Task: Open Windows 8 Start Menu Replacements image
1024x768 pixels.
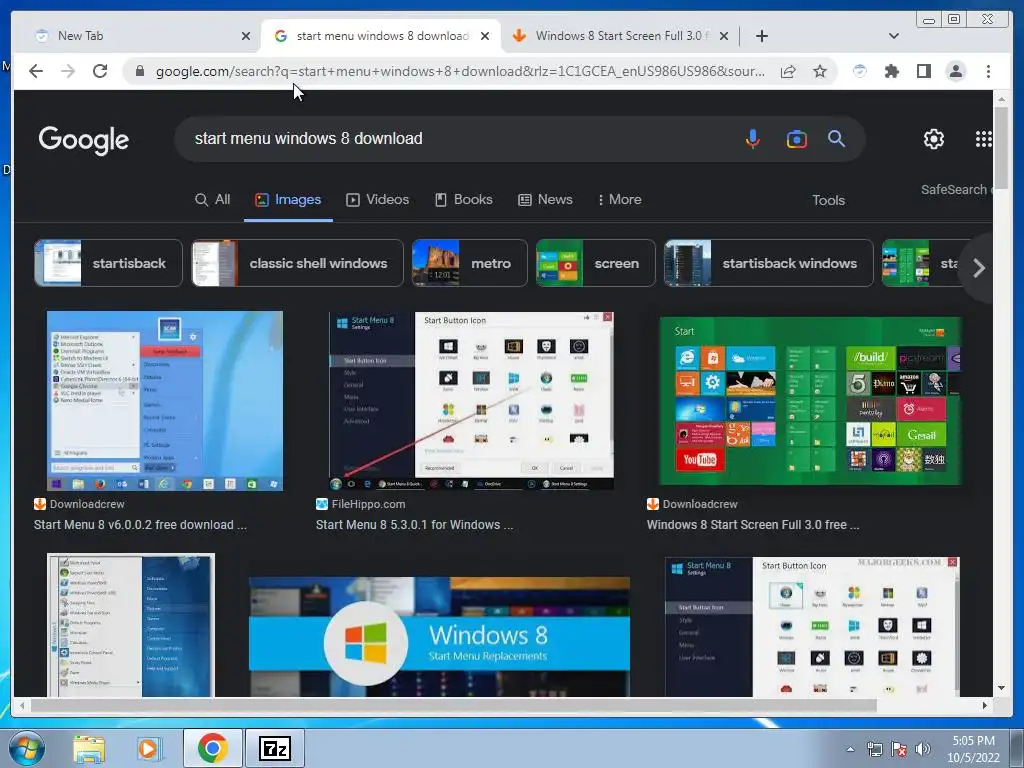Action: (440, 637)
